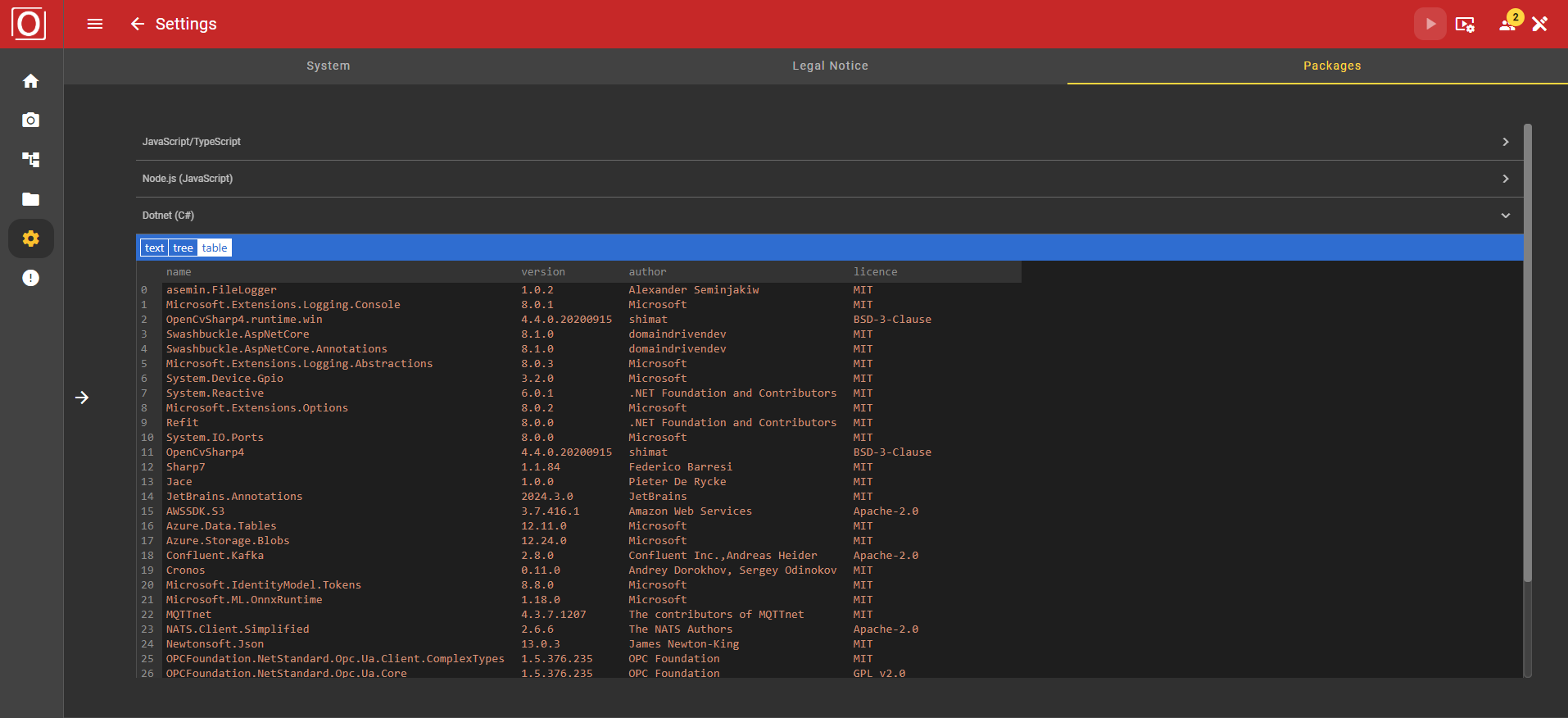Image resolution: width=1568 pixels, height=718 pixels.
Task: Select the Packages tab
Action: pyautogui.click(x=1332, y=66)
